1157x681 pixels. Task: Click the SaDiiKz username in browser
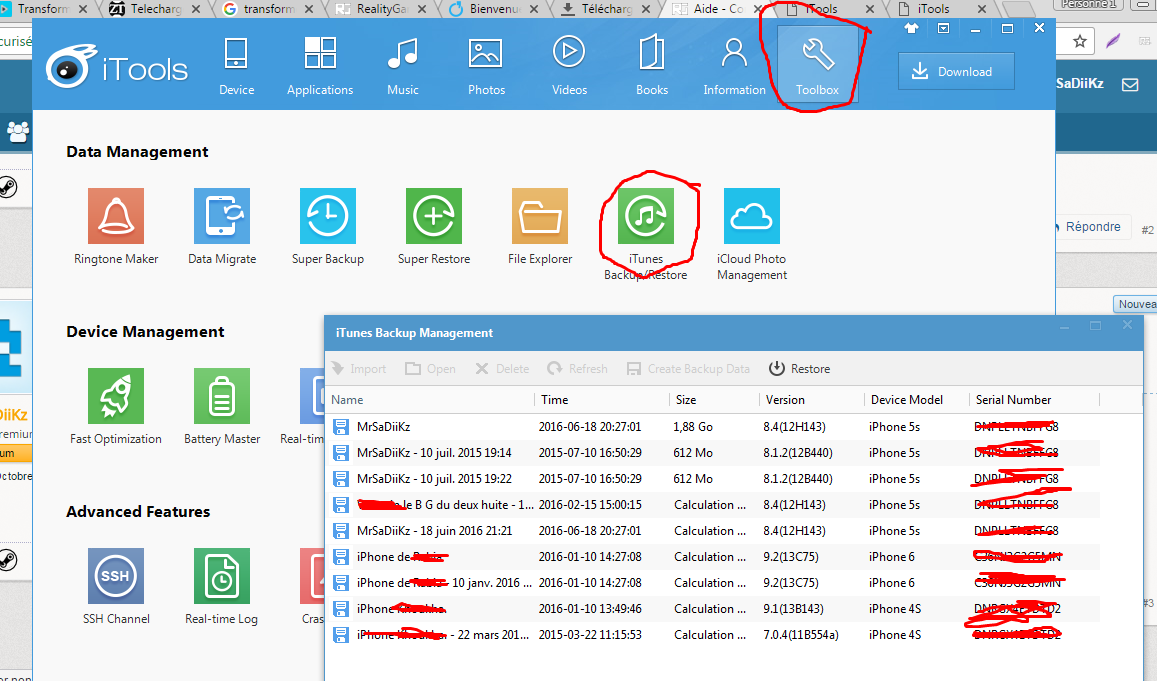(x=1080, y=83)
